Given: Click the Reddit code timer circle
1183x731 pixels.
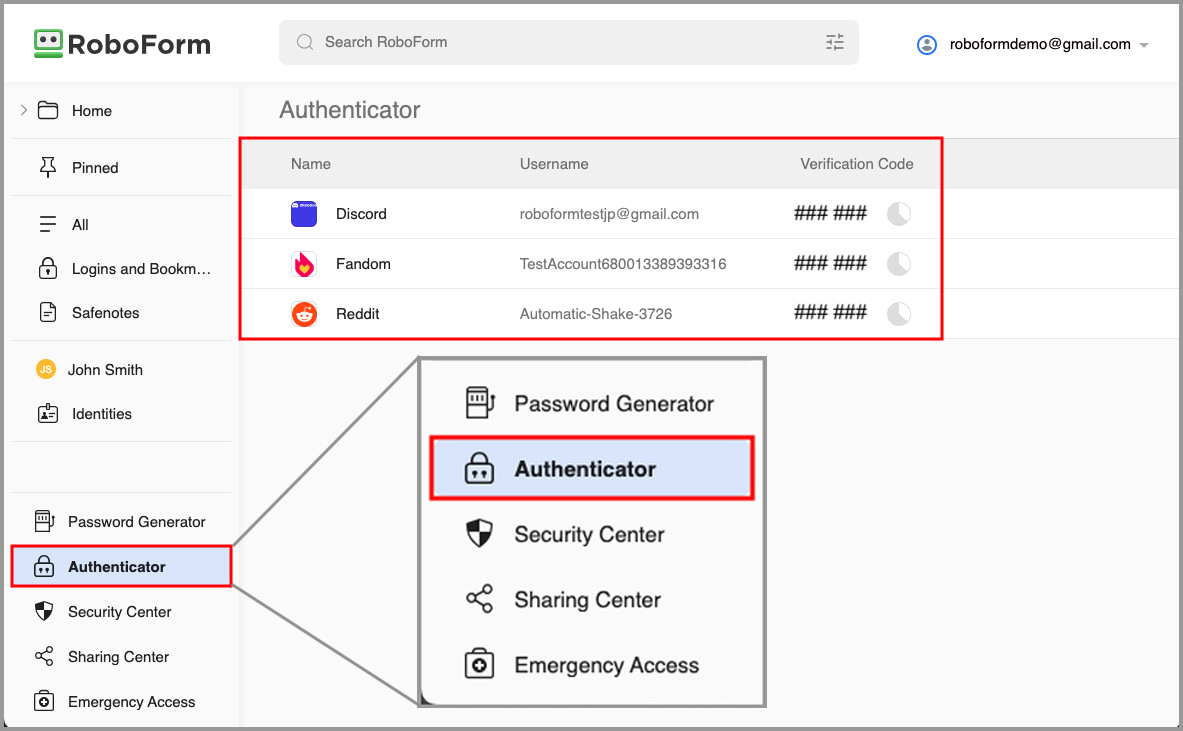Looking at the screenshot, I should pos(899,314).
